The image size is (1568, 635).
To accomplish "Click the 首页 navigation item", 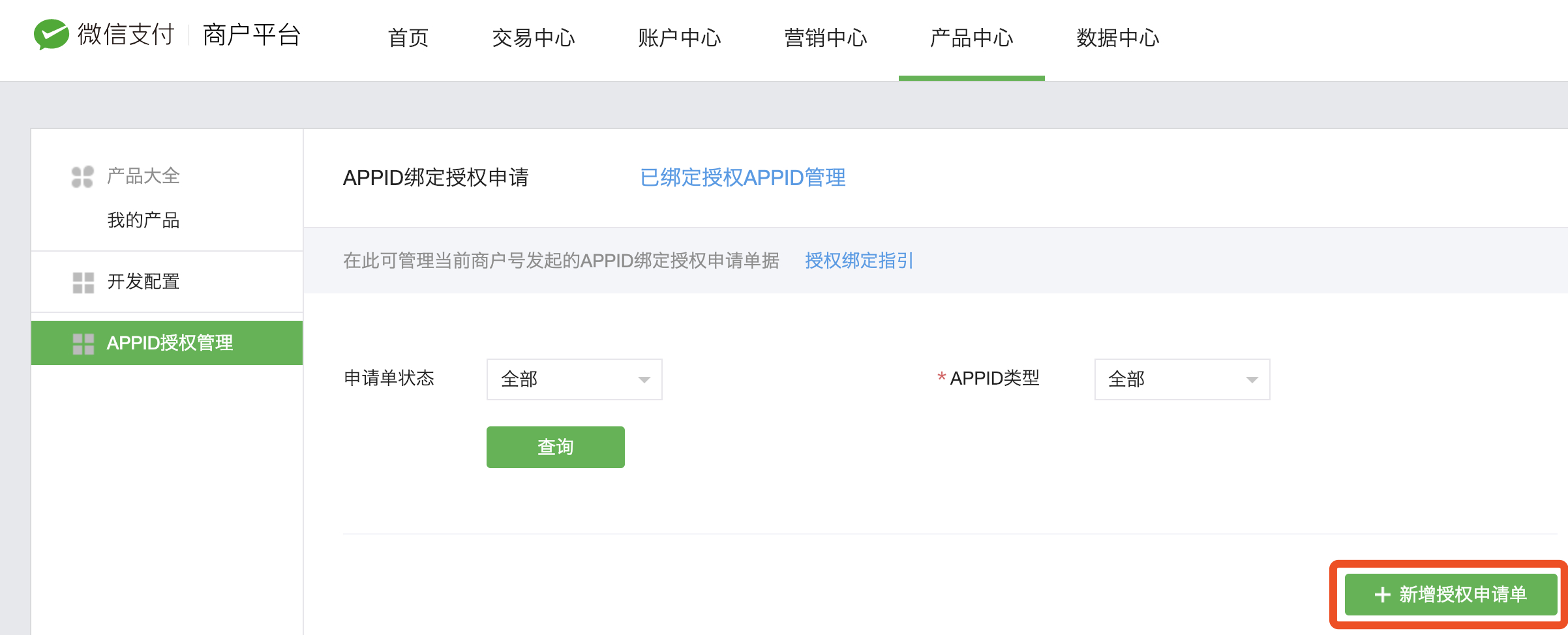I will 408,38.
